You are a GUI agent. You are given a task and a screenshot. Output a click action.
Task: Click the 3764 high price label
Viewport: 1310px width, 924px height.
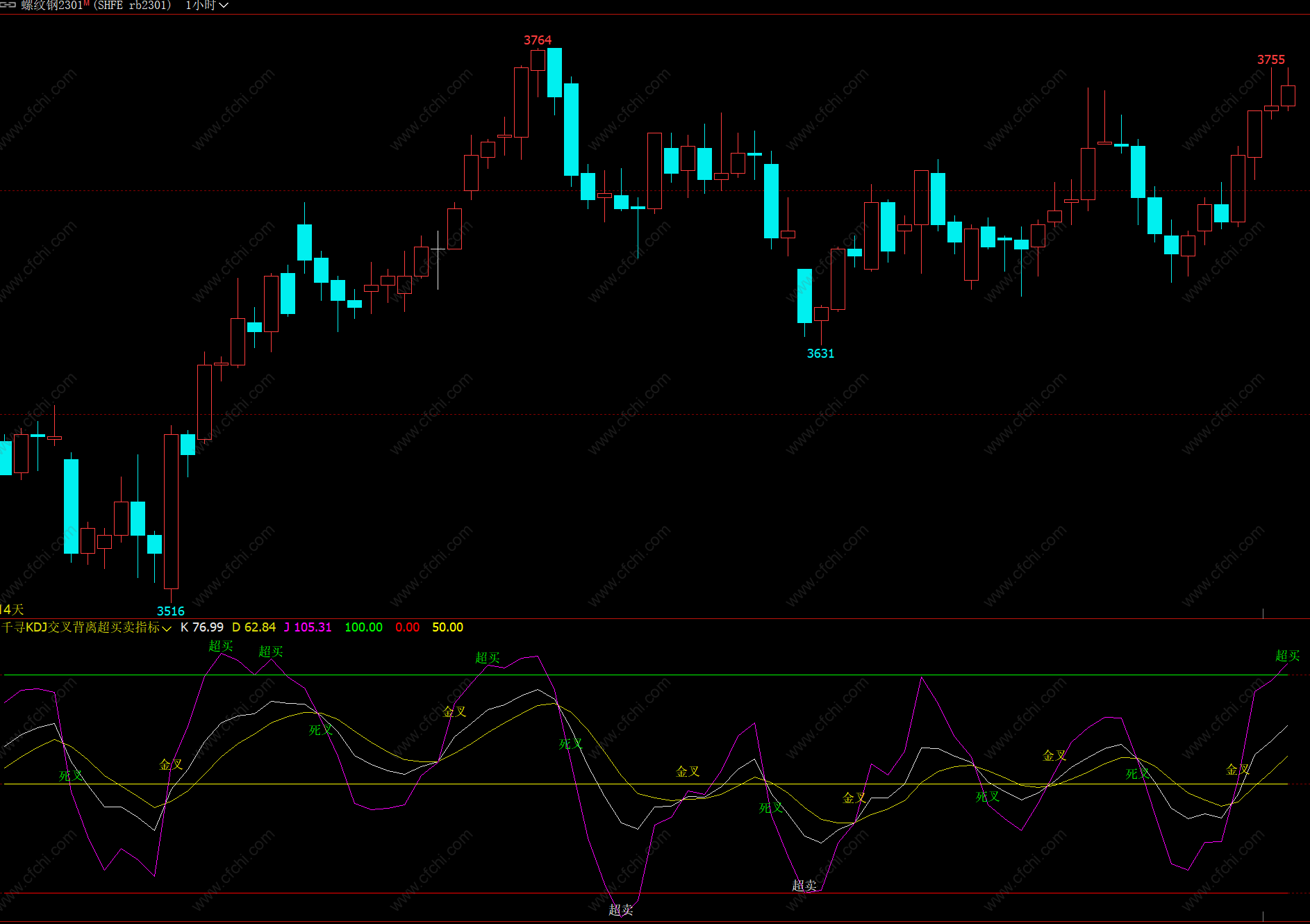coord(538,40)
